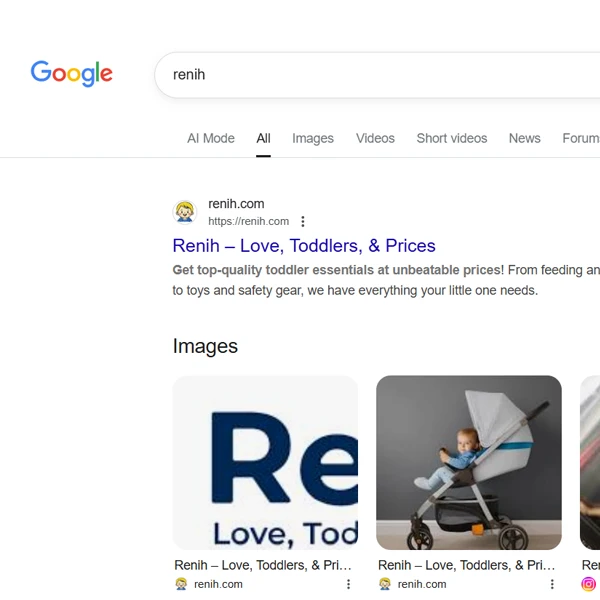Open the Forums search tab

coord(581,138)
